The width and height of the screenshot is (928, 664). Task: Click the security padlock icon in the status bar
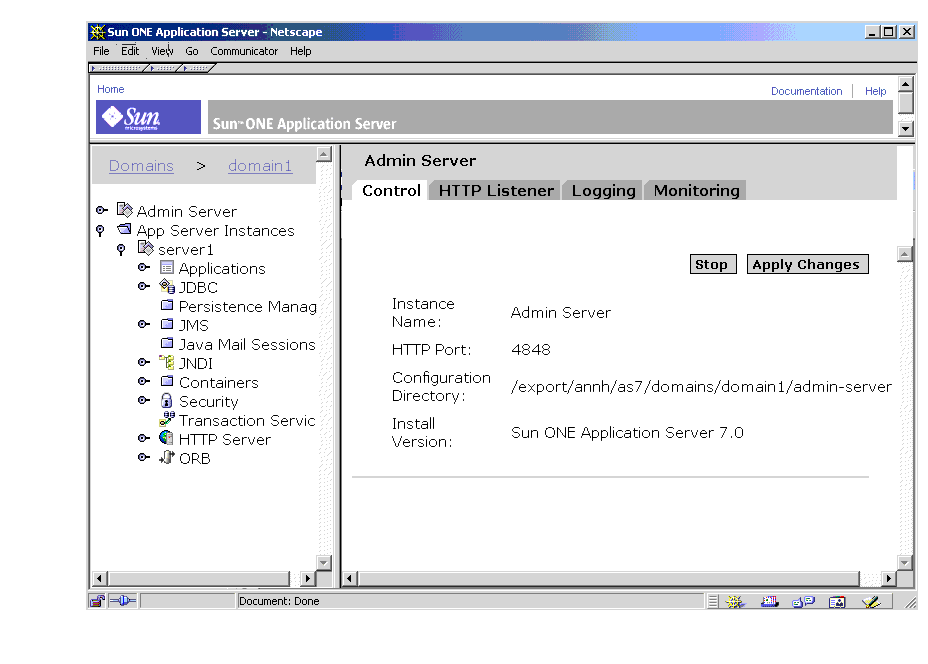tap(97, 601)
